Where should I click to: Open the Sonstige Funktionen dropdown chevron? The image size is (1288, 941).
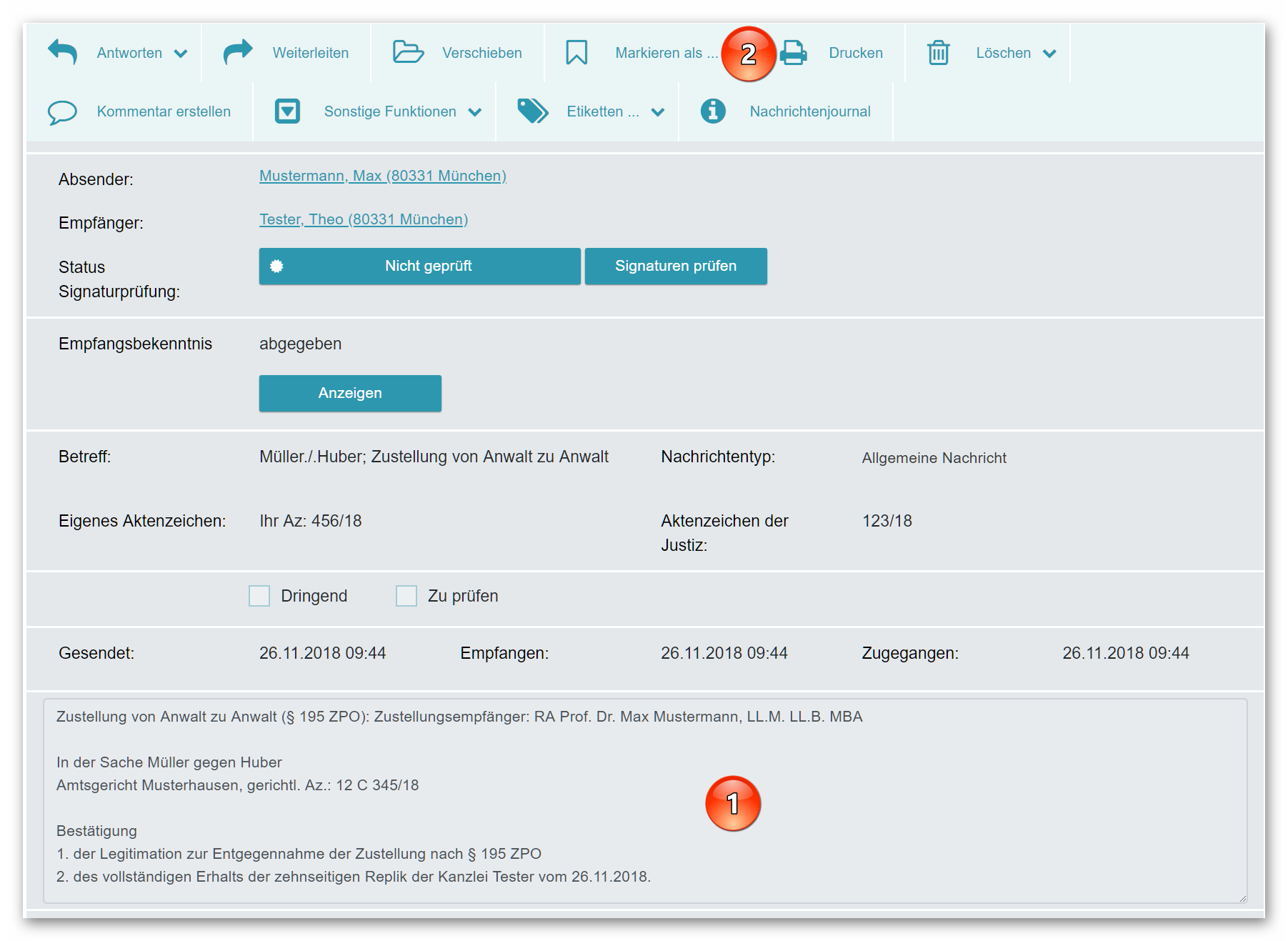click(475, 112)
